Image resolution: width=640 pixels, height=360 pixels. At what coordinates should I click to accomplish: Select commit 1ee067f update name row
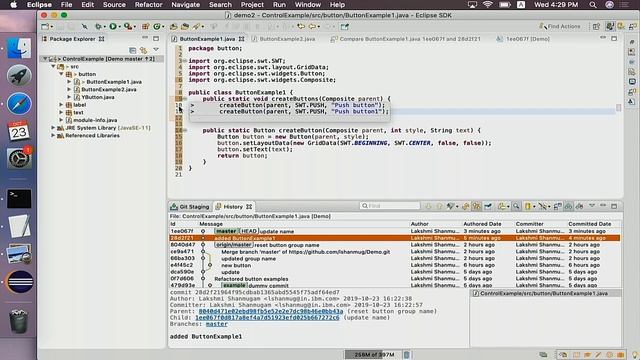point(395,231)
